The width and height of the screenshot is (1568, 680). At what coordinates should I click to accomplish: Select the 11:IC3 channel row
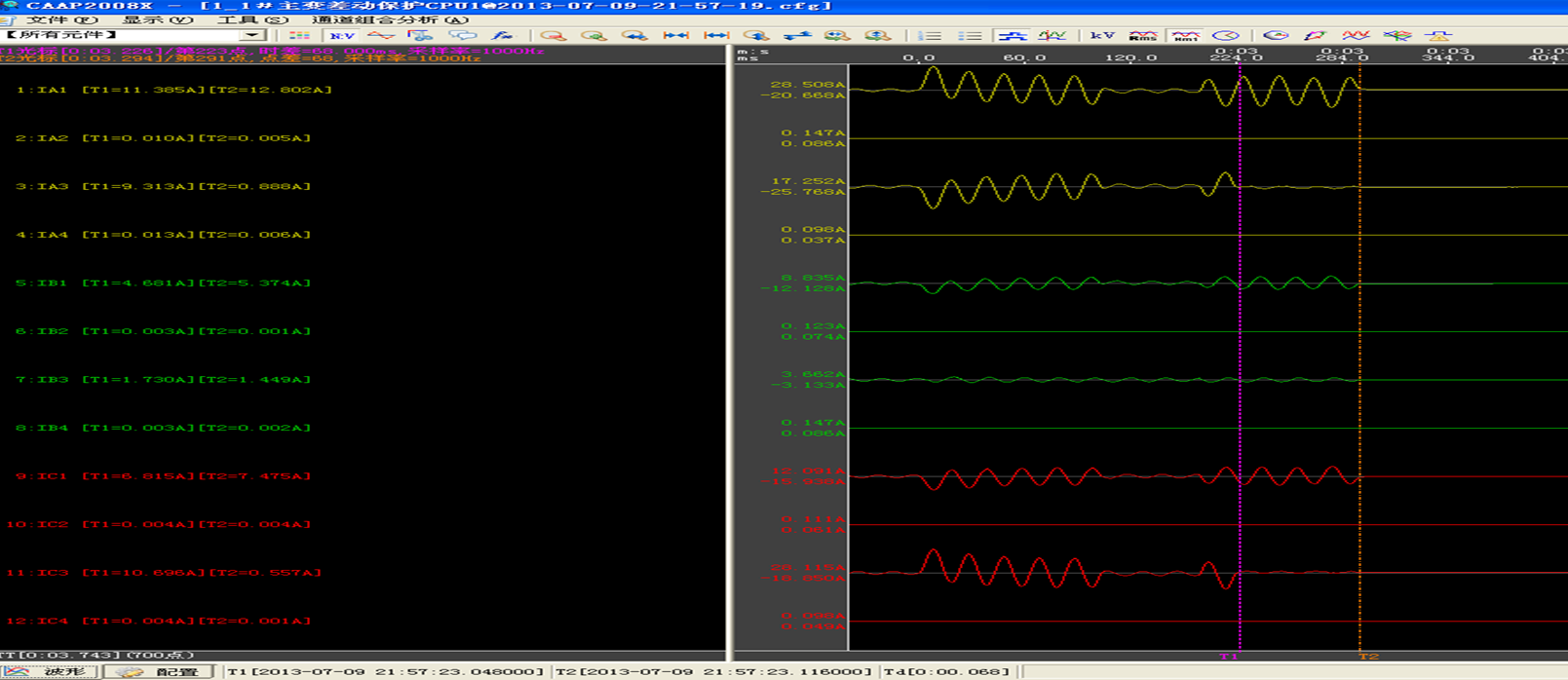point(164,573)
